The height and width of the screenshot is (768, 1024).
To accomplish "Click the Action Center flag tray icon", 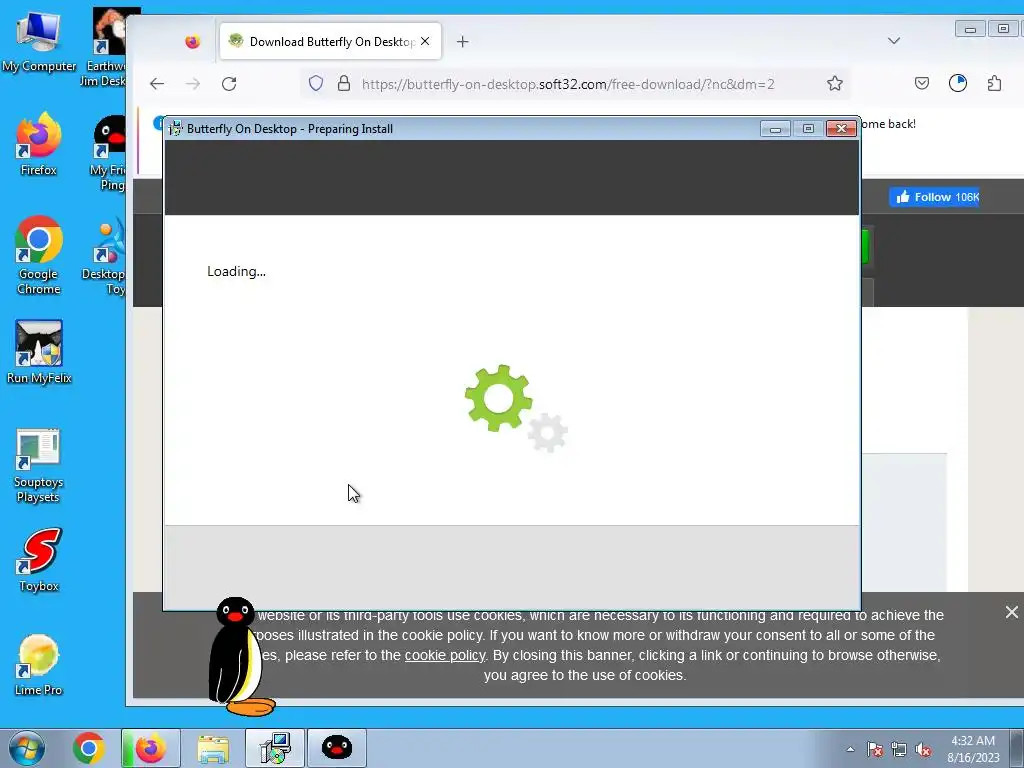I will coord(875,749).
